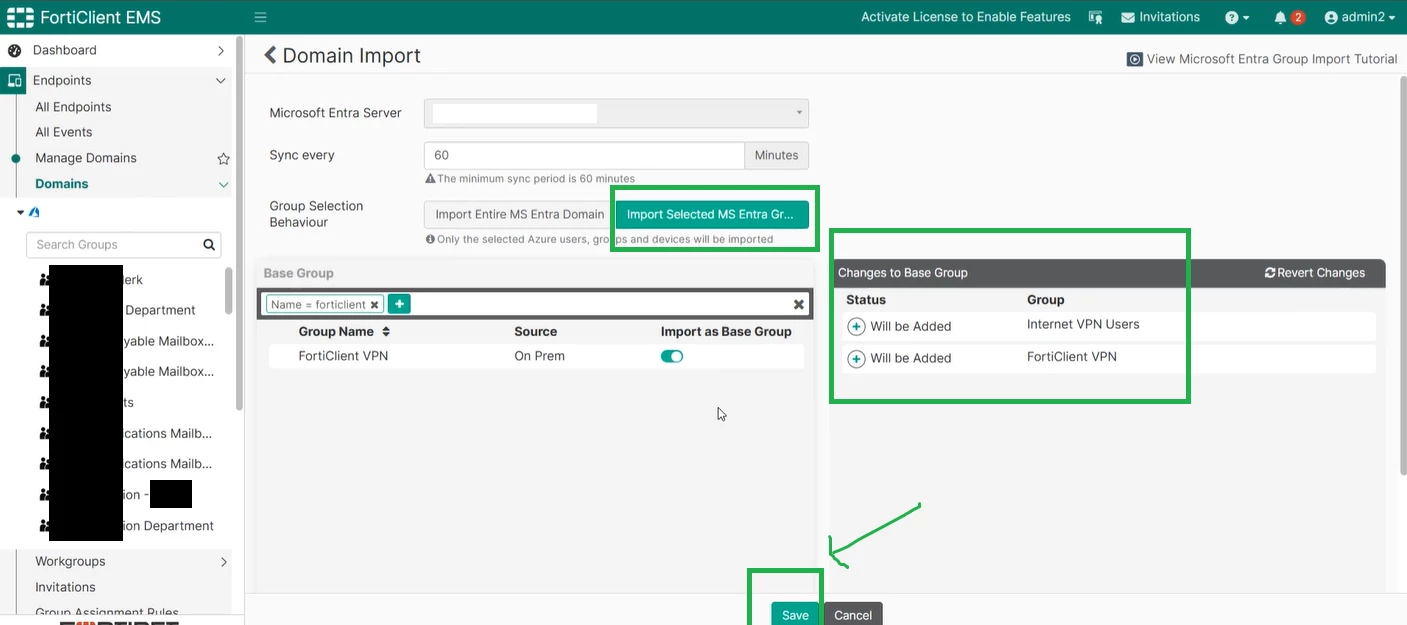
Task: Click Activate License to Enable Features
Action: point(966,17)
